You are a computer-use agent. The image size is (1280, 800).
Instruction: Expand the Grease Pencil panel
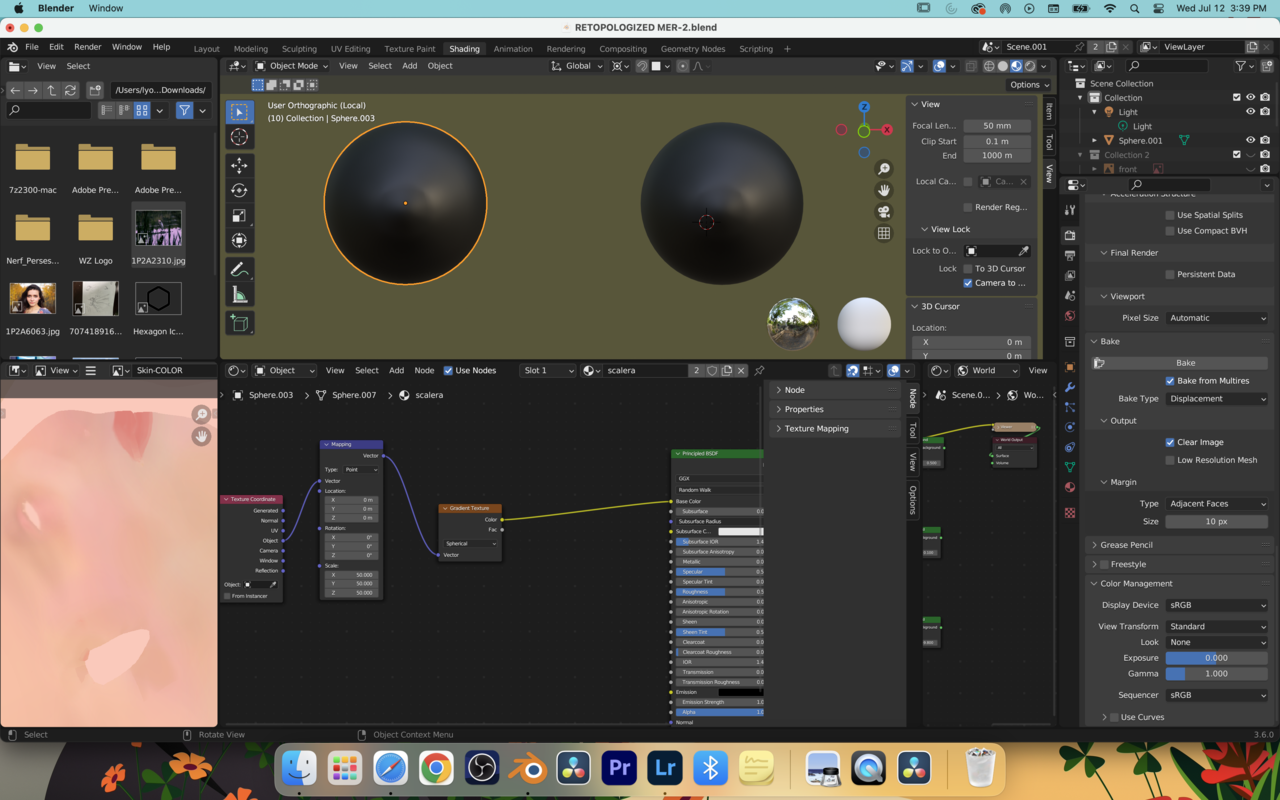click(1126, 545)
